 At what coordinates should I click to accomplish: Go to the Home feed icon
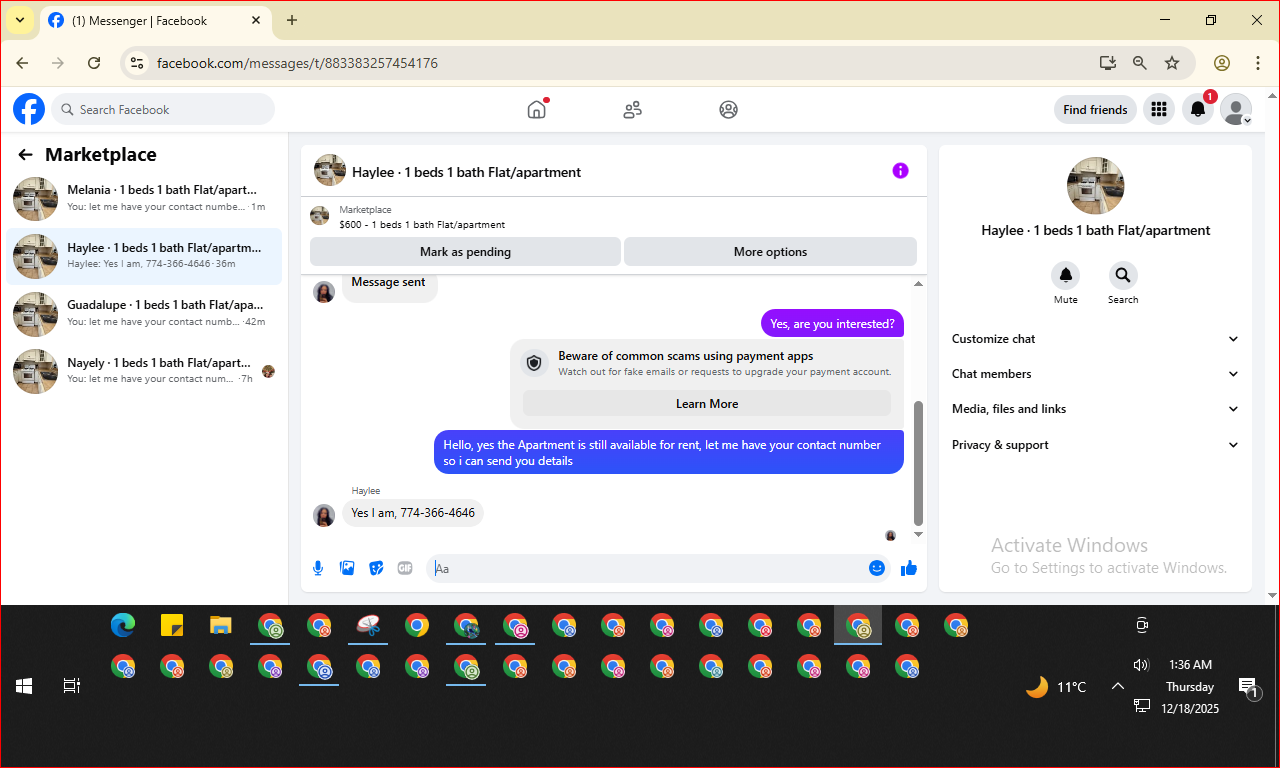pos(537,110)
